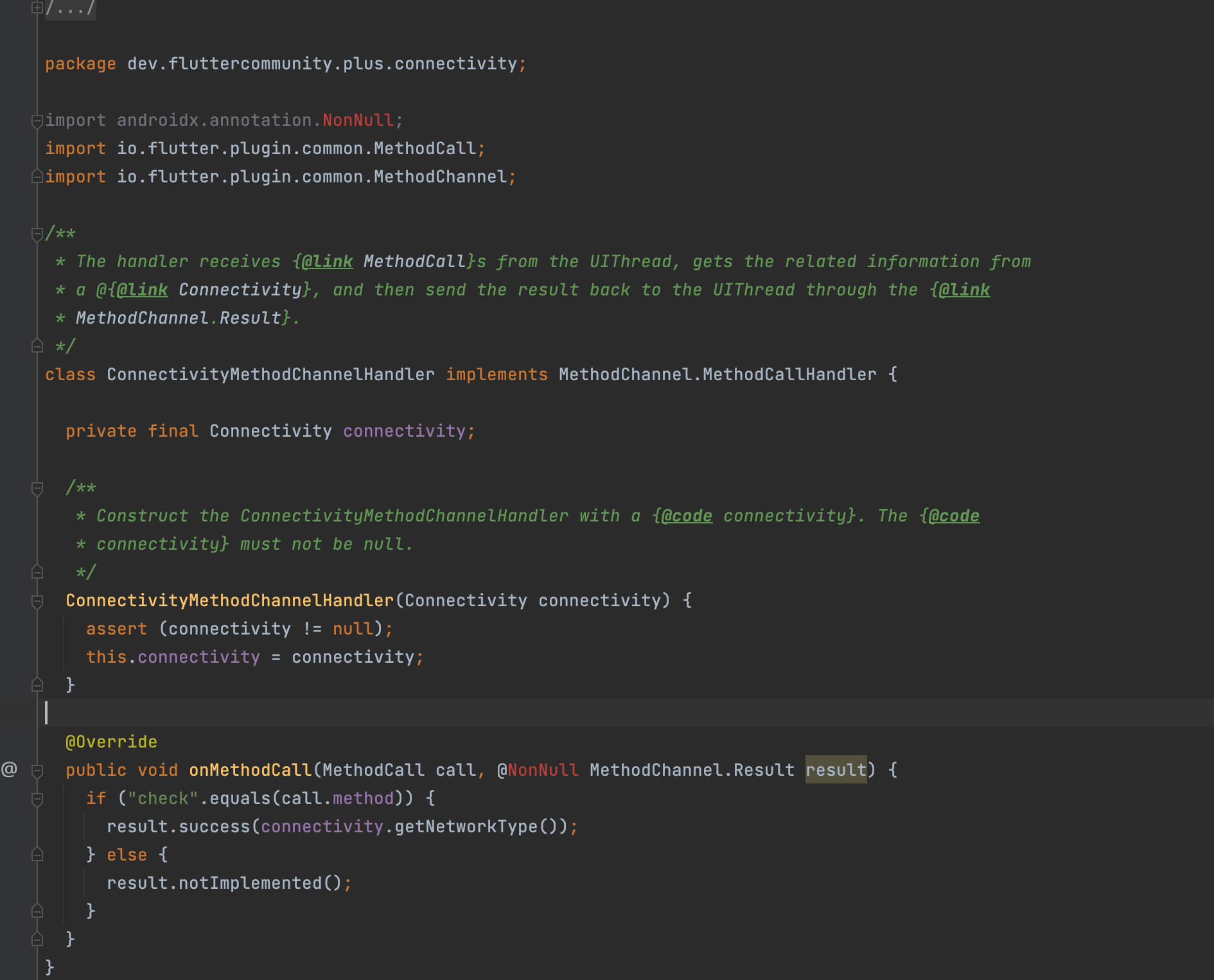1214x980 pixels.
Task: Collapse the onMethodCall method body
Action: tap(37, 771)
